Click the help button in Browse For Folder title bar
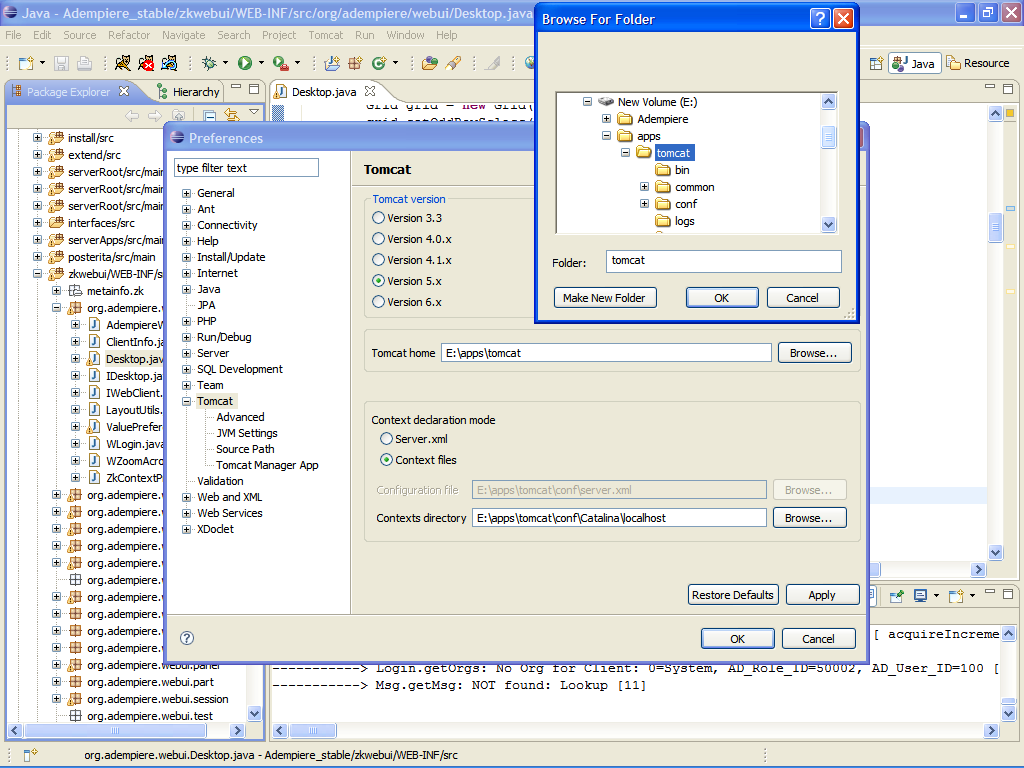1024x768 pixels. point(820,19)
